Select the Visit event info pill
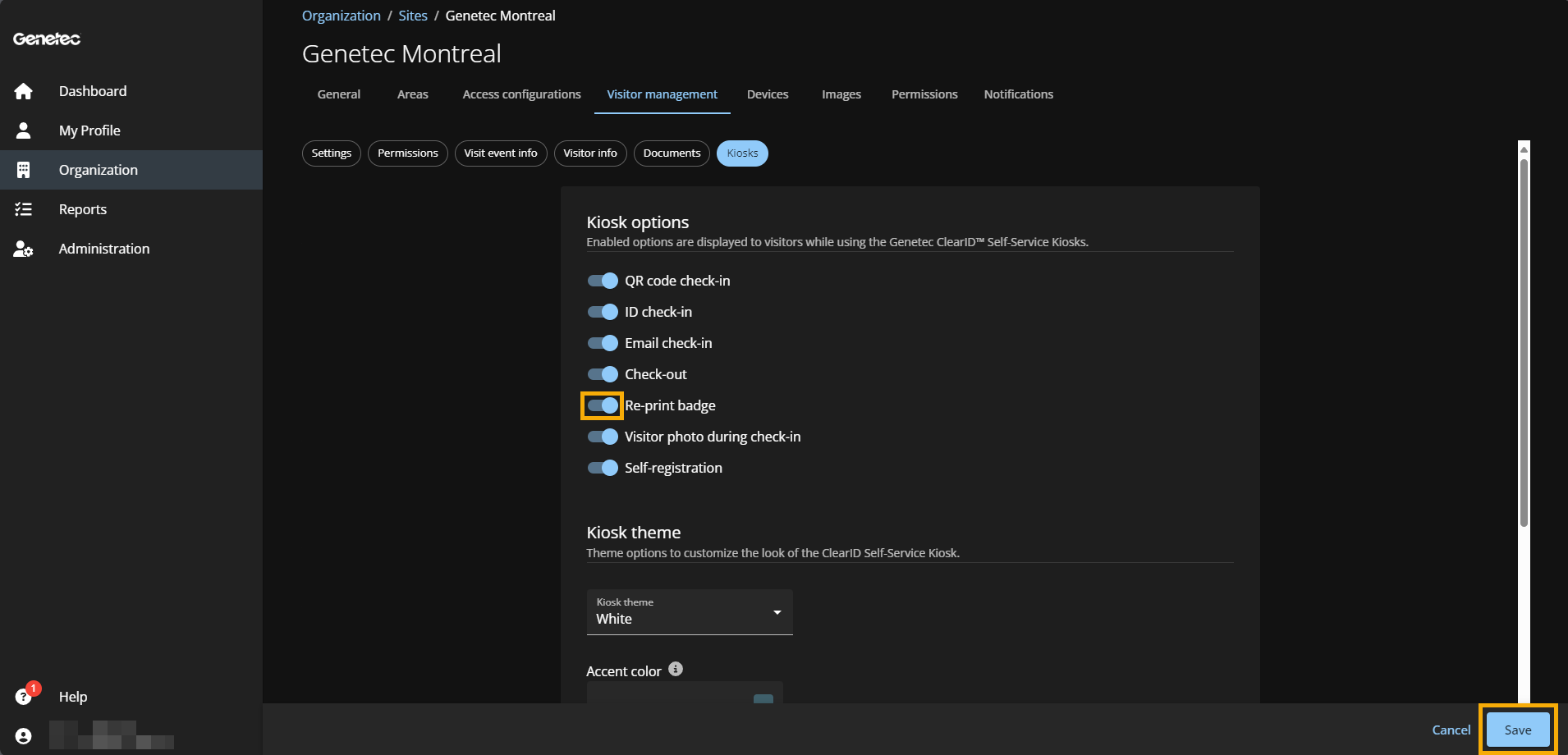 point(501,153)
